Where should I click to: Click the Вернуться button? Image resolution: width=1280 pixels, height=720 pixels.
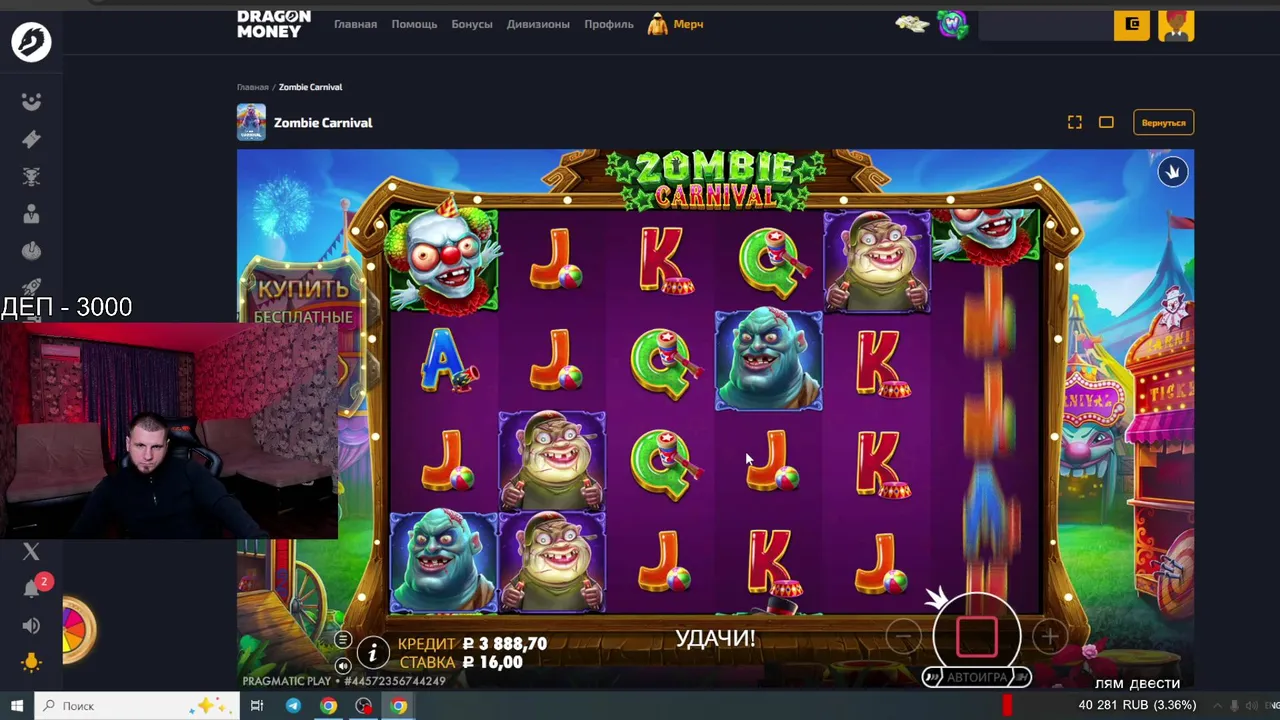[1163, 122]
